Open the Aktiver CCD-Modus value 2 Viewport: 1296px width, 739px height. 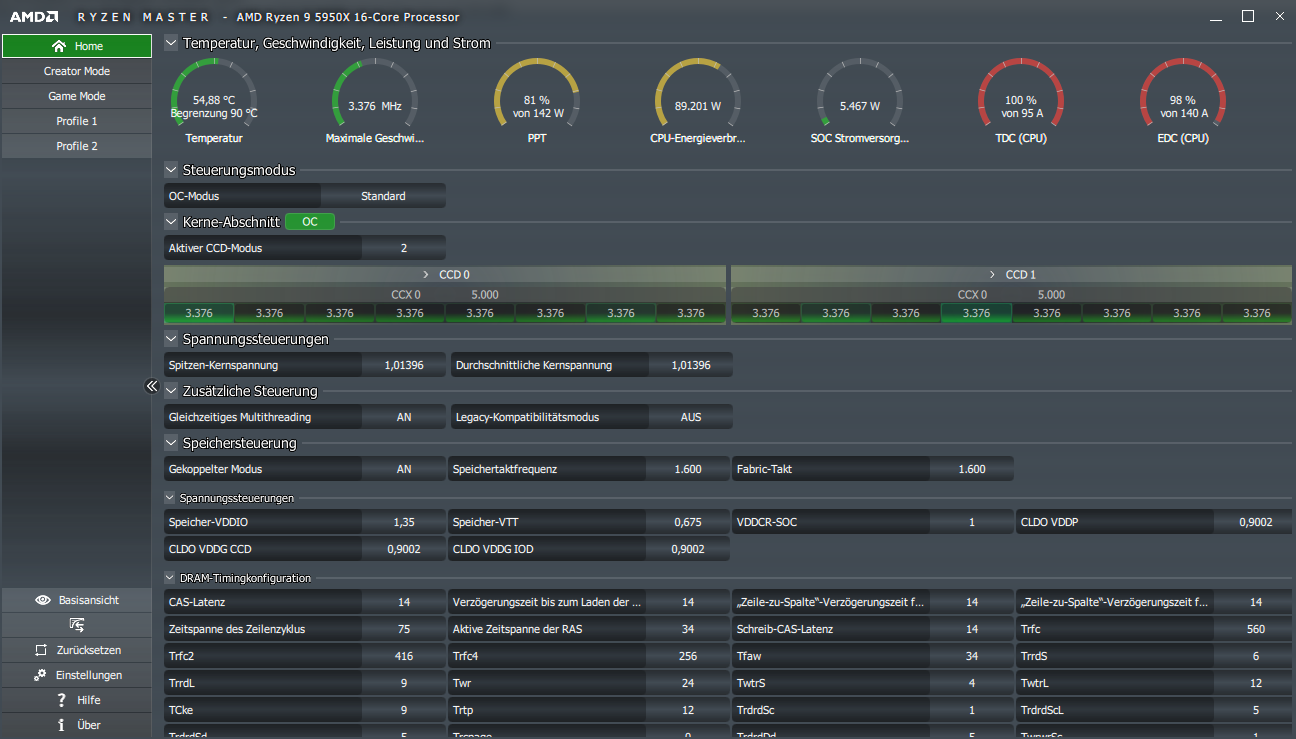(x=404, y=248)
